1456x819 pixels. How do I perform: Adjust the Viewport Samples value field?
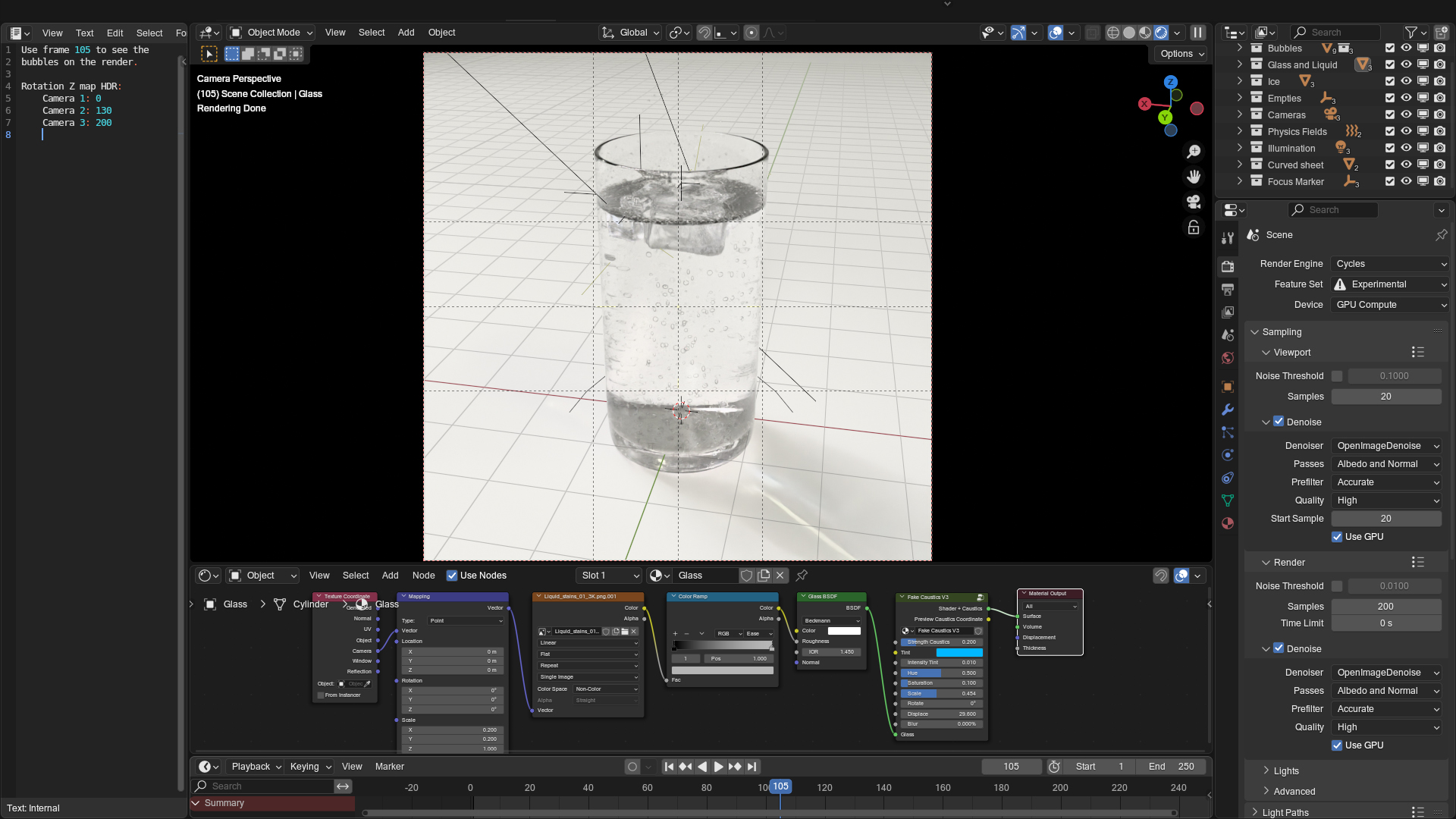1386,397
